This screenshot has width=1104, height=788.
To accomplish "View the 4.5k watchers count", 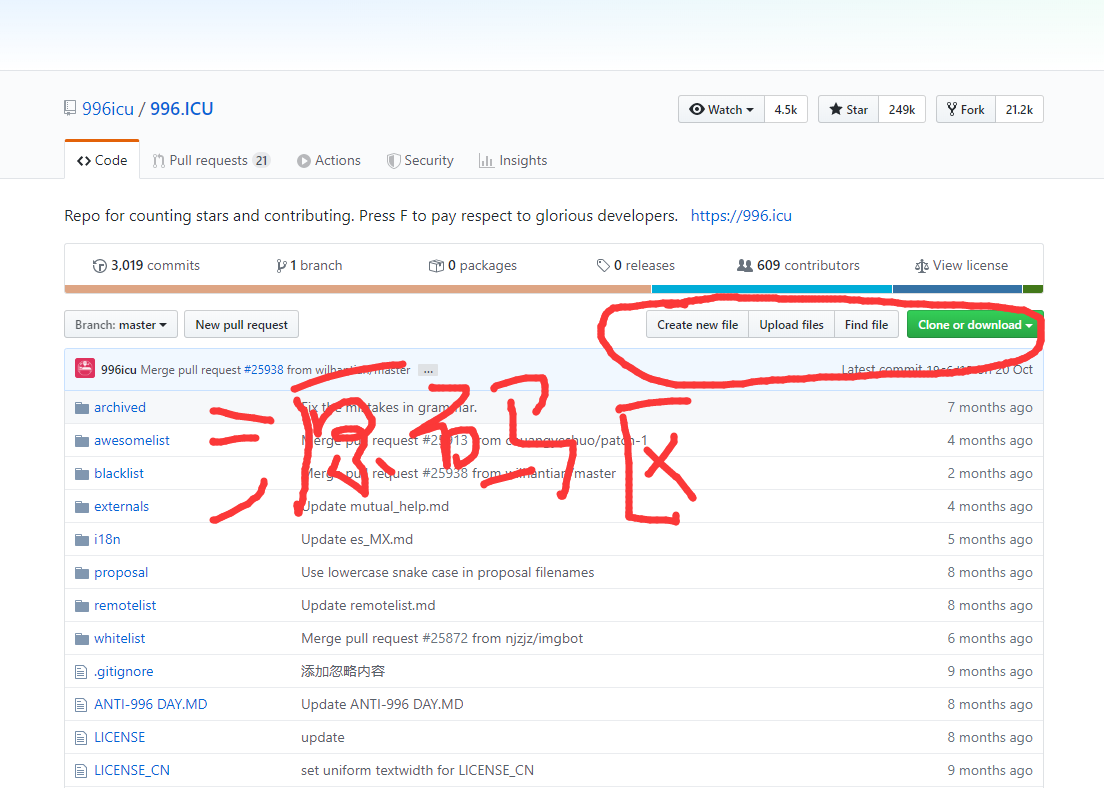I will 786,109.
